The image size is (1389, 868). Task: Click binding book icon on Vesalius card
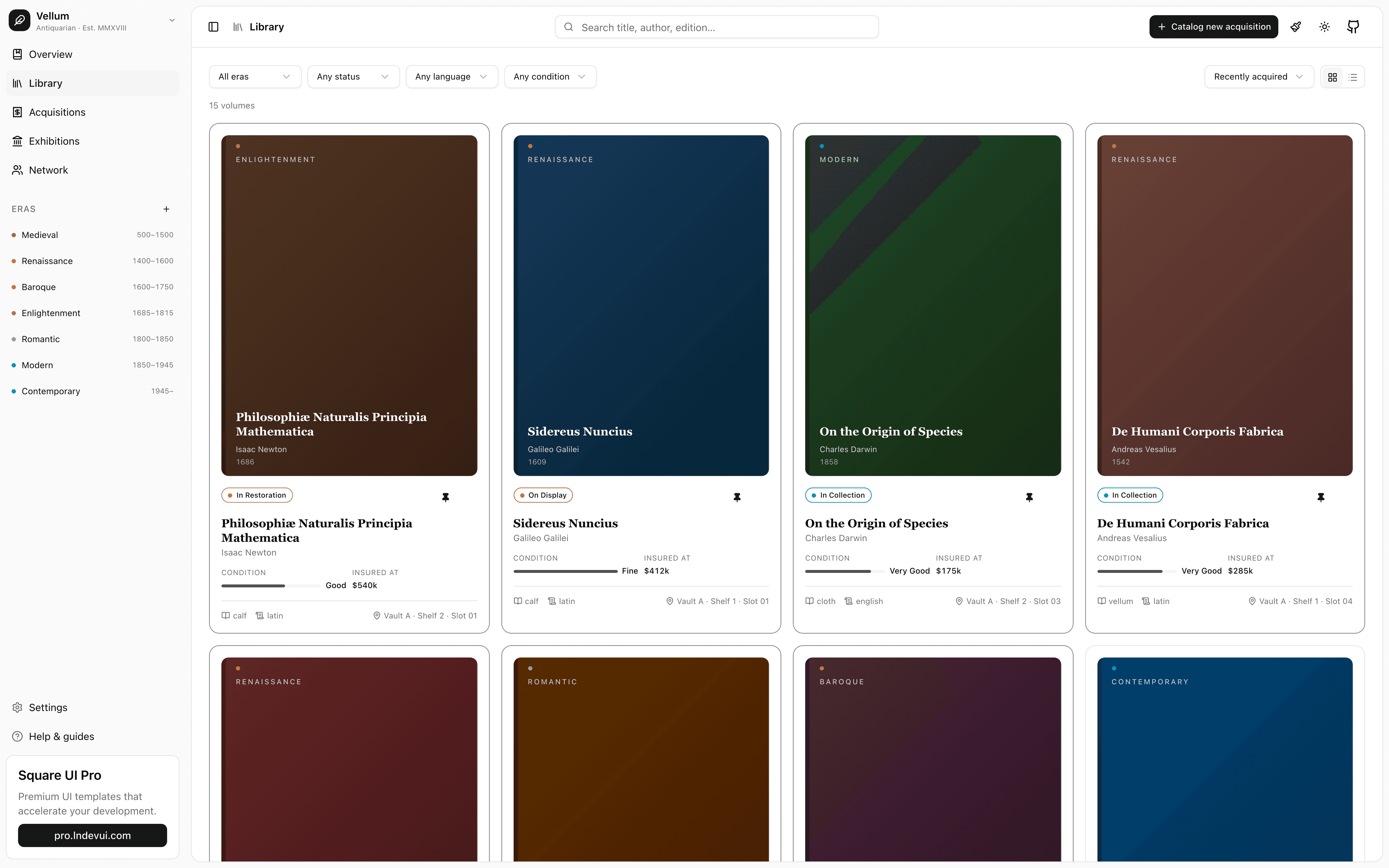(x=1101, y=601)
